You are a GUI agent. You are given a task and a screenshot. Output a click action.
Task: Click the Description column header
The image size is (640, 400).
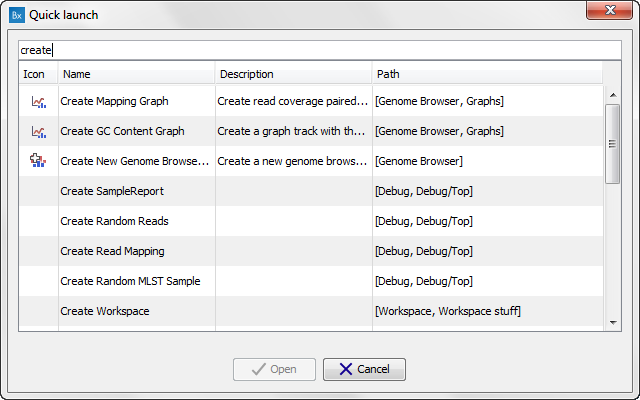point(293,74)
